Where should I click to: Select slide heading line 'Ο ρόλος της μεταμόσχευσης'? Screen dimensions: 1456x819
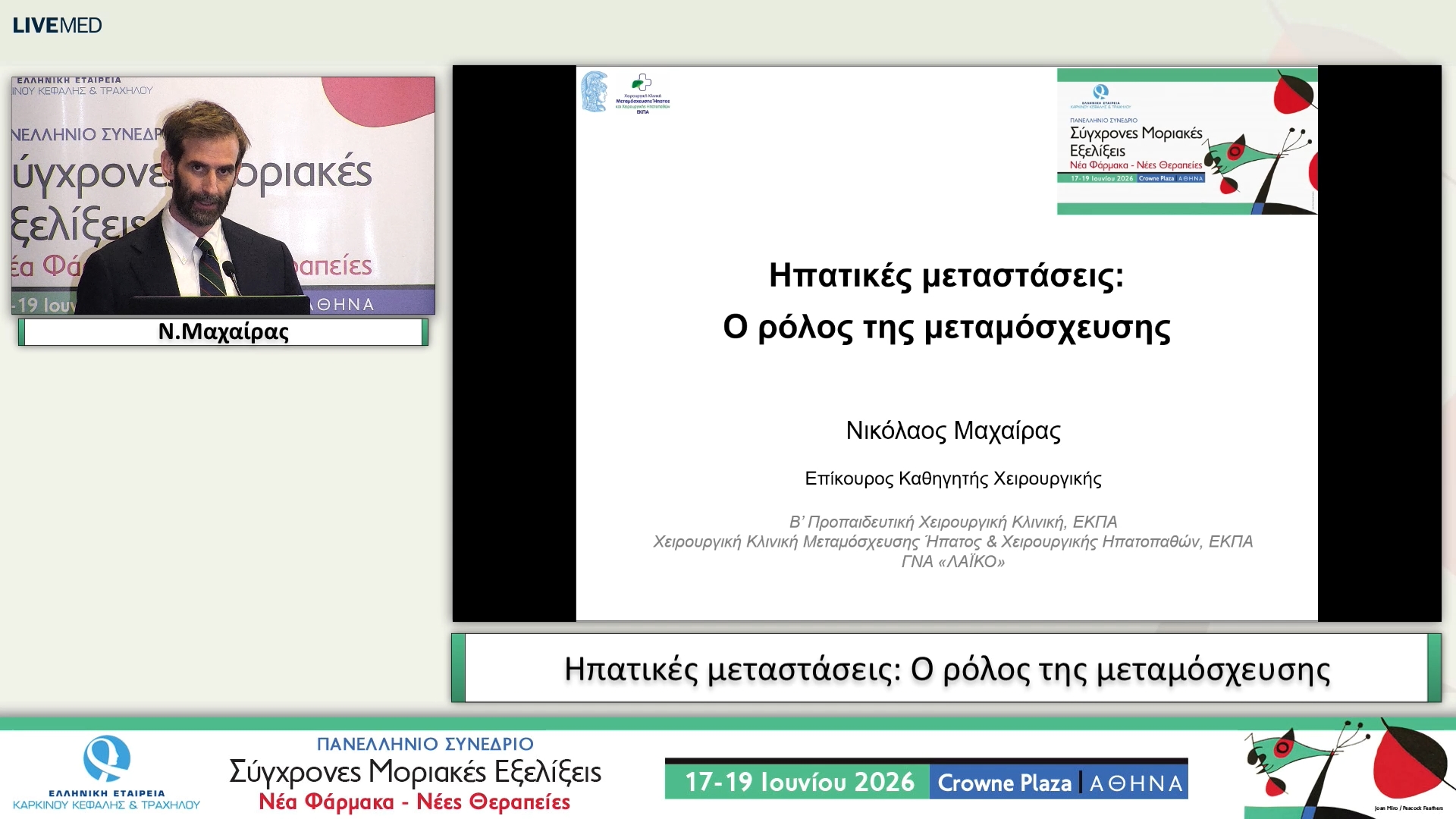point(946,328)
